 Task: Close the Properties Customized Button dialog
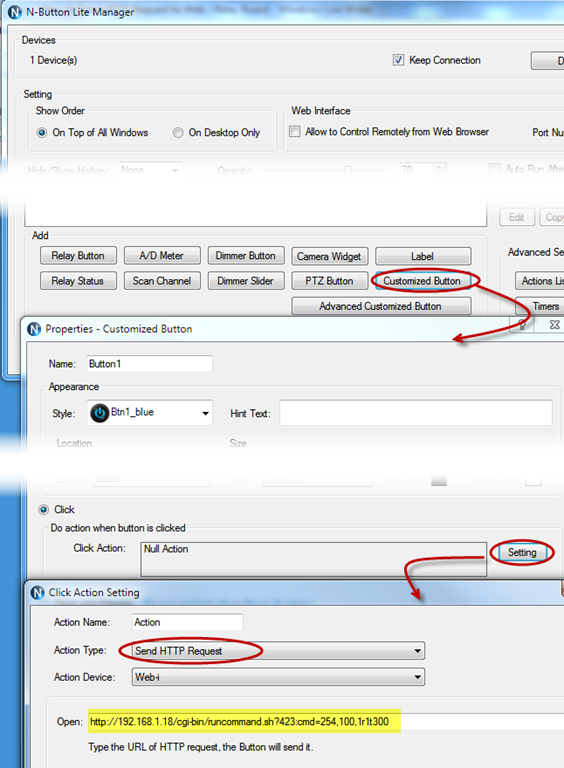554,325
